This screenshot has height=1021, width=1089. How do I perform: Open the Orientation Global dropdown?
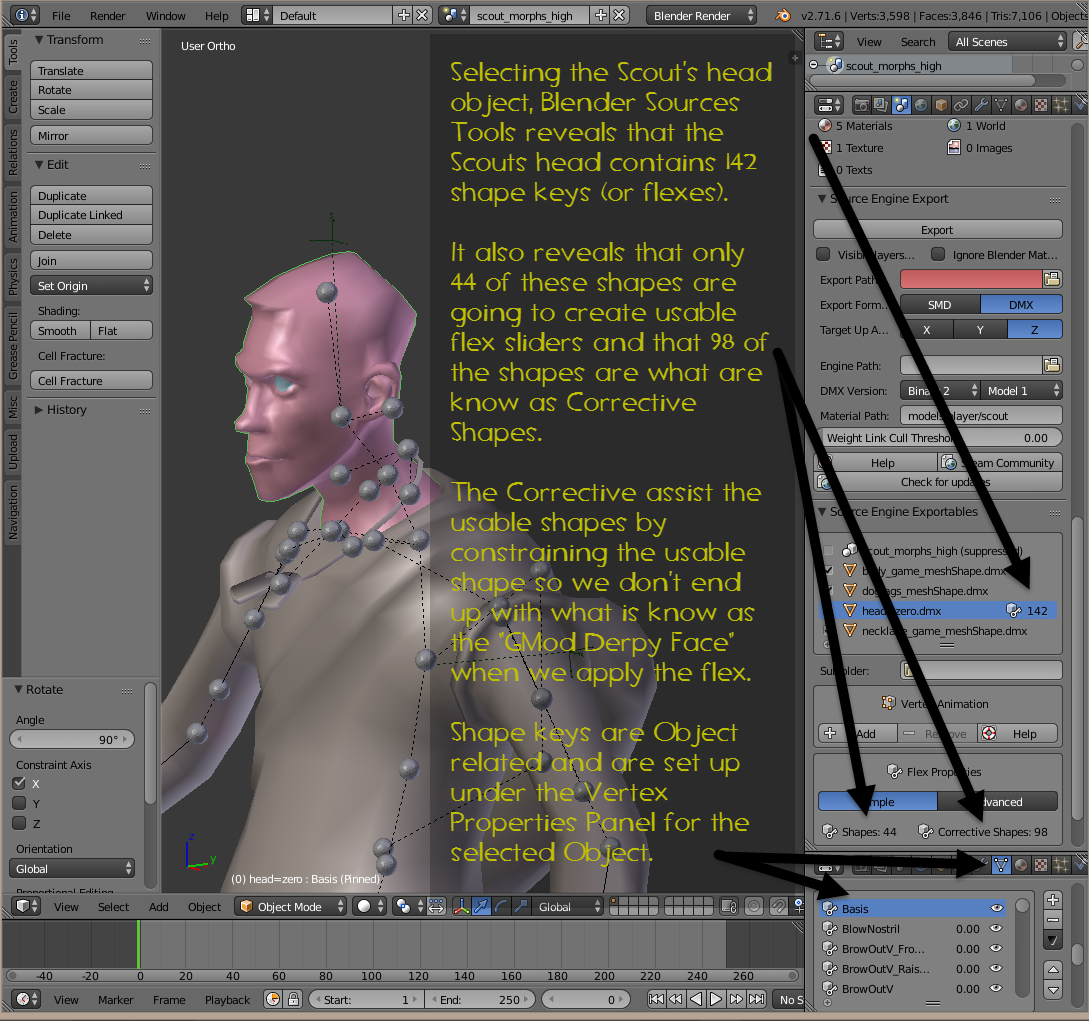72,869
